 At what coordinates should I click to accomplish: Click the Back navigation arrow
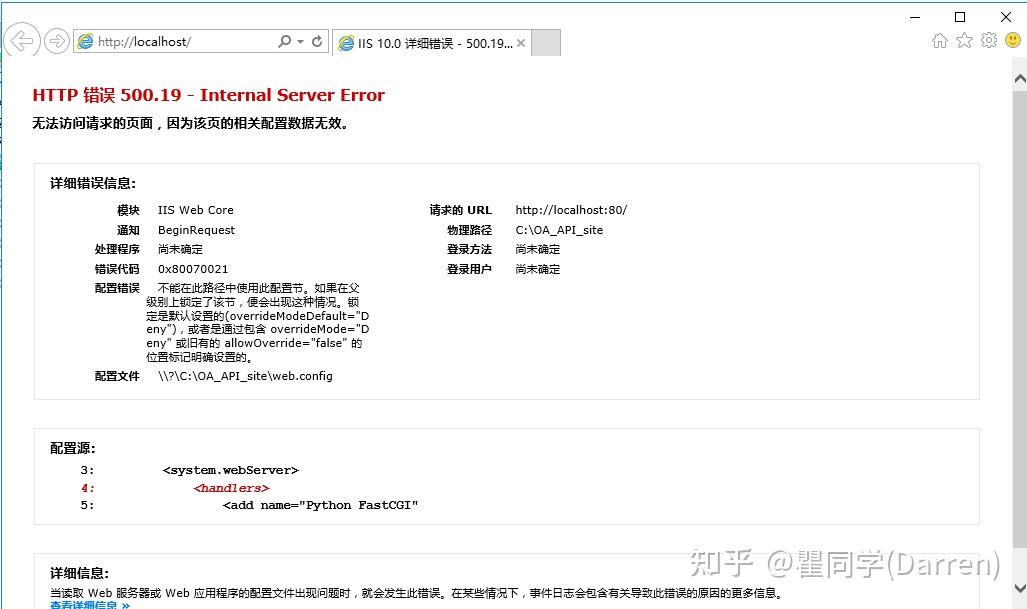20,41
